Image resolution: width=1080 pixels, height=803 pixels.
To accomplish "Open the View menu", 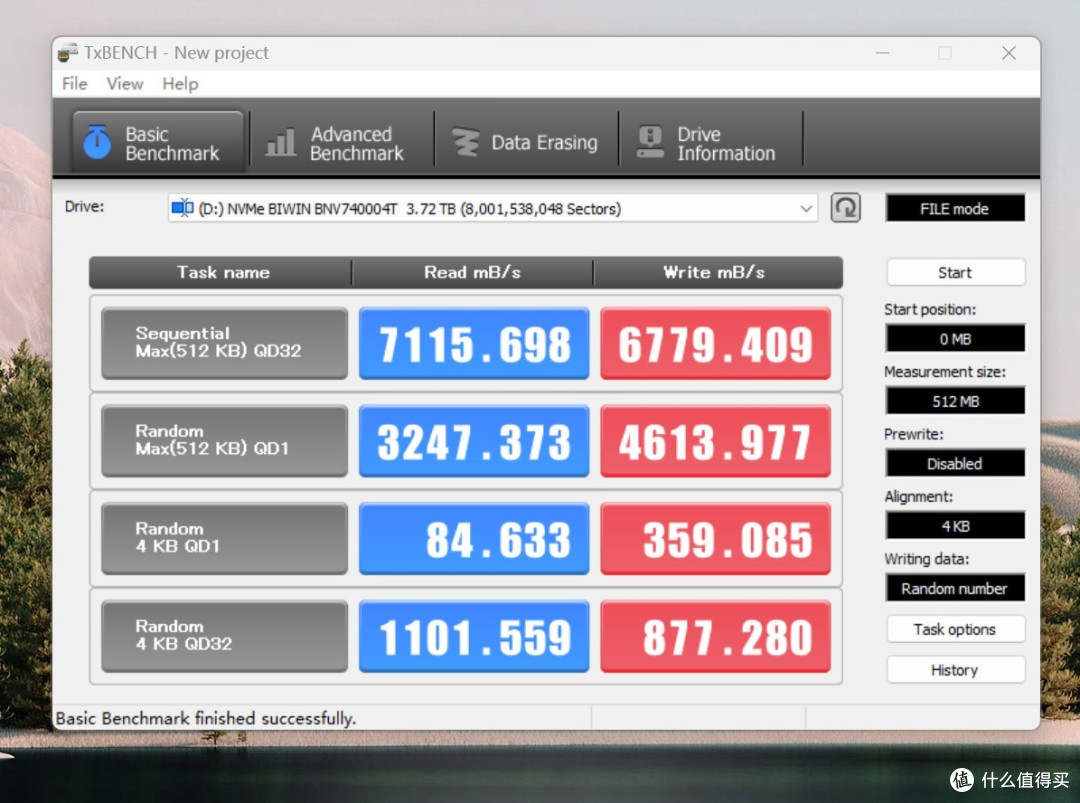I will [125, 84].
